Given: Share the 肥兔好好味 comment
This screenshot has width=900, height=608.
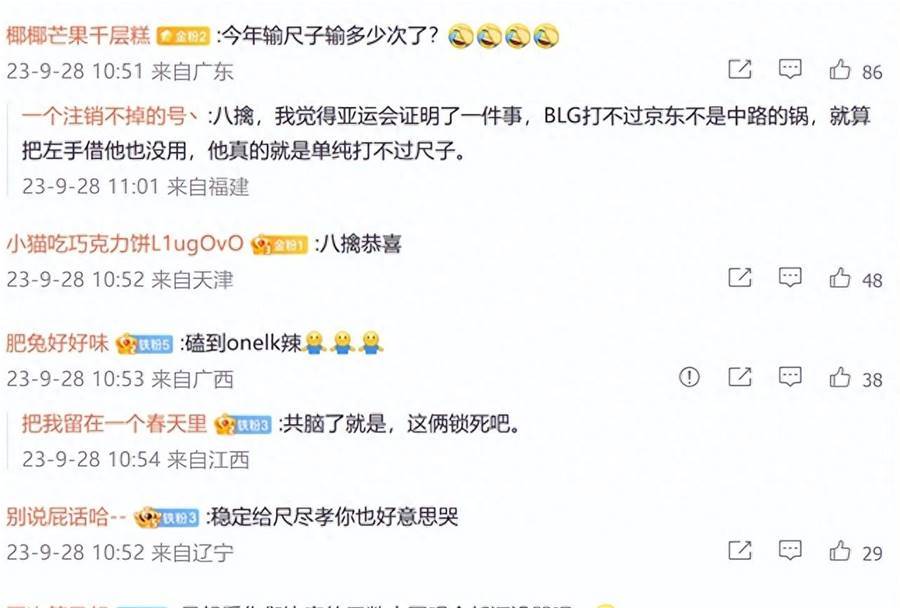Looking at the screenshot, I should [740, 377].
